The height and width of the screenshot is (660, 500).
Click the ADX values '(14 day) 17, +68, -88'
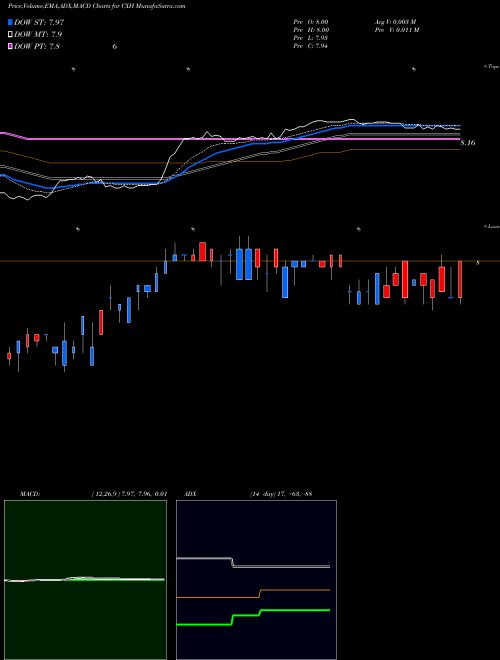[280, 494]
